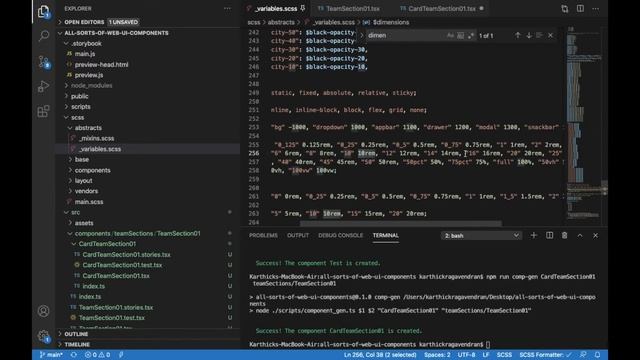This screenshot has height=360, width=640.
Task: Switch to the Debug Console tab
Action: 340,236
